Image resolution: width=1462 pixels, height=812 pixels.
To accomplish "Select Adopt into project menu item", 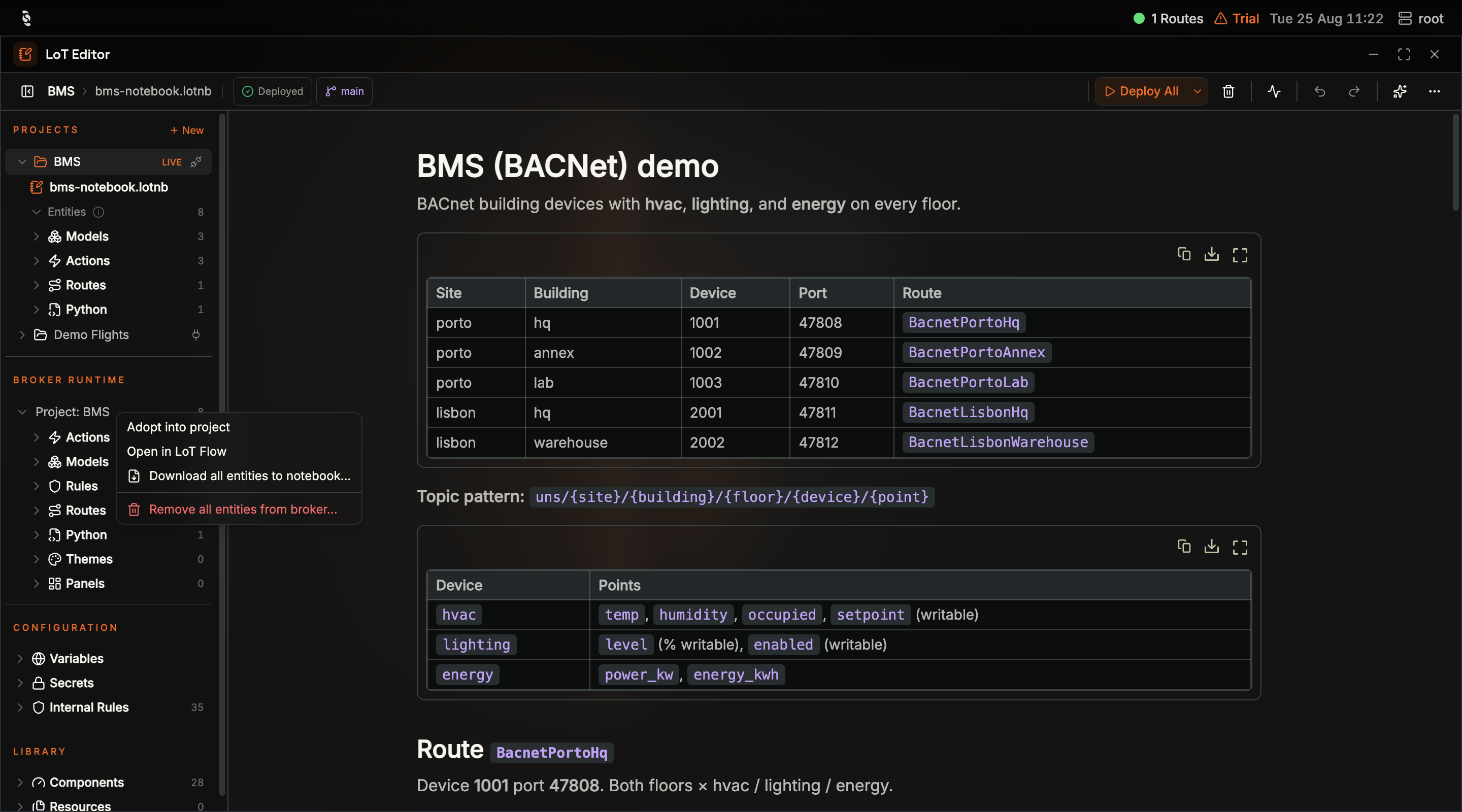I will (239, 427).
